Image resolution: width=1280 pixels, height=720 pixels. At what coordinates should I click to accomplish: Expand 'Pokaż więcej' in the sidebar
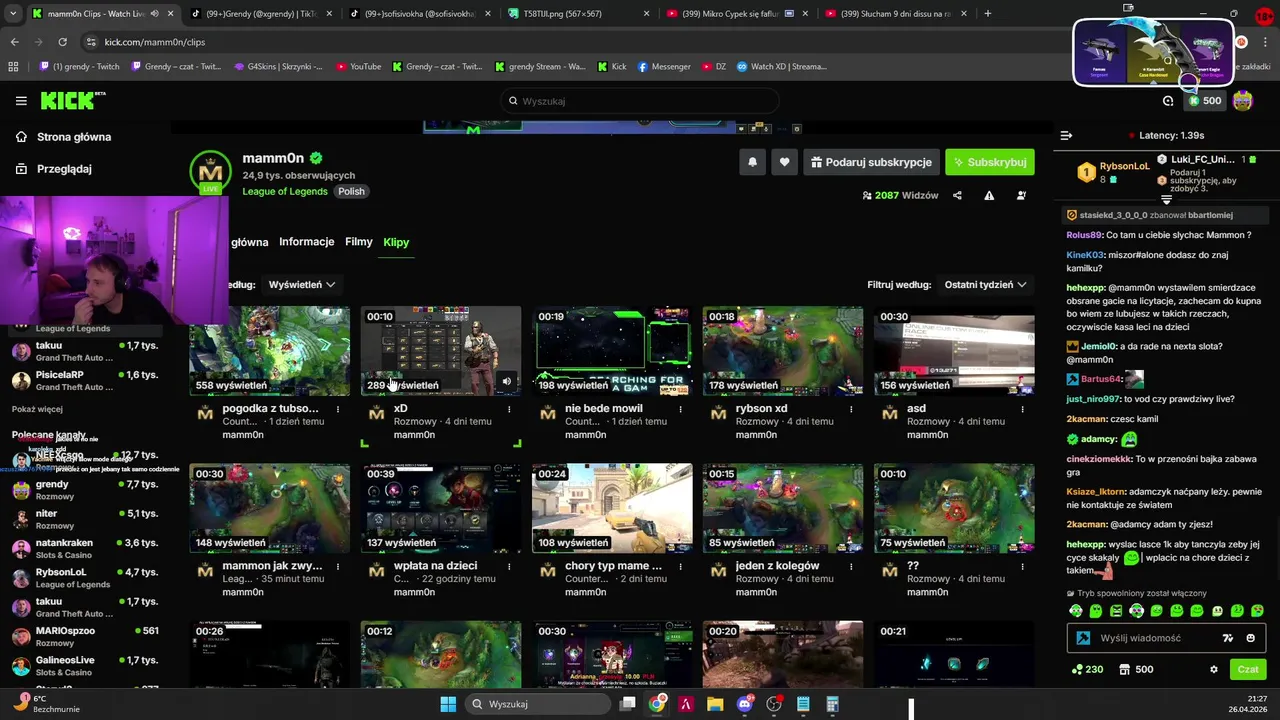click(x=37, y=409)
